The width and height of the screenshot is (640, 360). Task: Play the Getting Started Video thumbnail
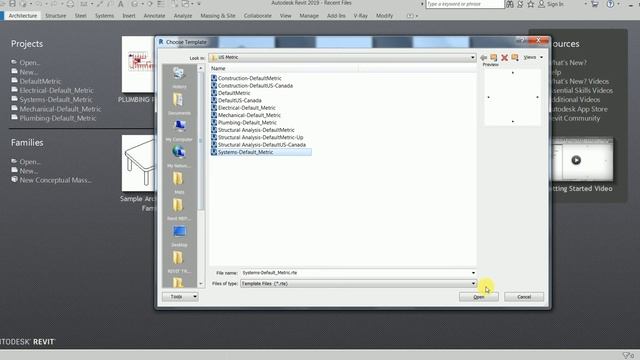576,160
